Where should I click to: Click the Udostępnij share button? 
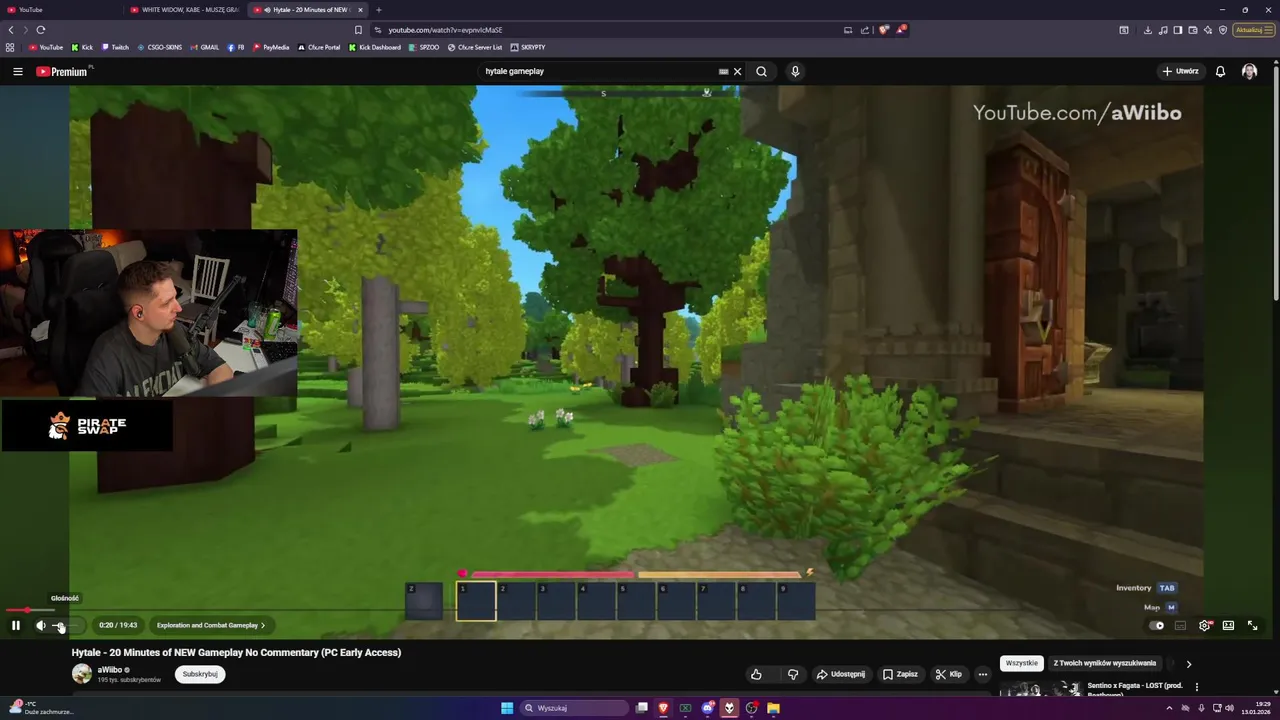841,674
